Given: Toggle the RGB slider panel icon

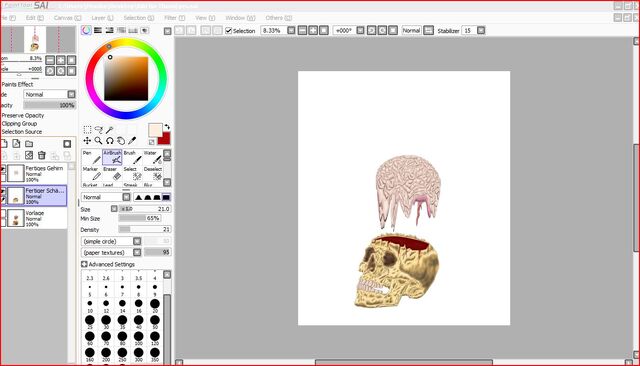Looking at the screenshot, I should (98, 31).
